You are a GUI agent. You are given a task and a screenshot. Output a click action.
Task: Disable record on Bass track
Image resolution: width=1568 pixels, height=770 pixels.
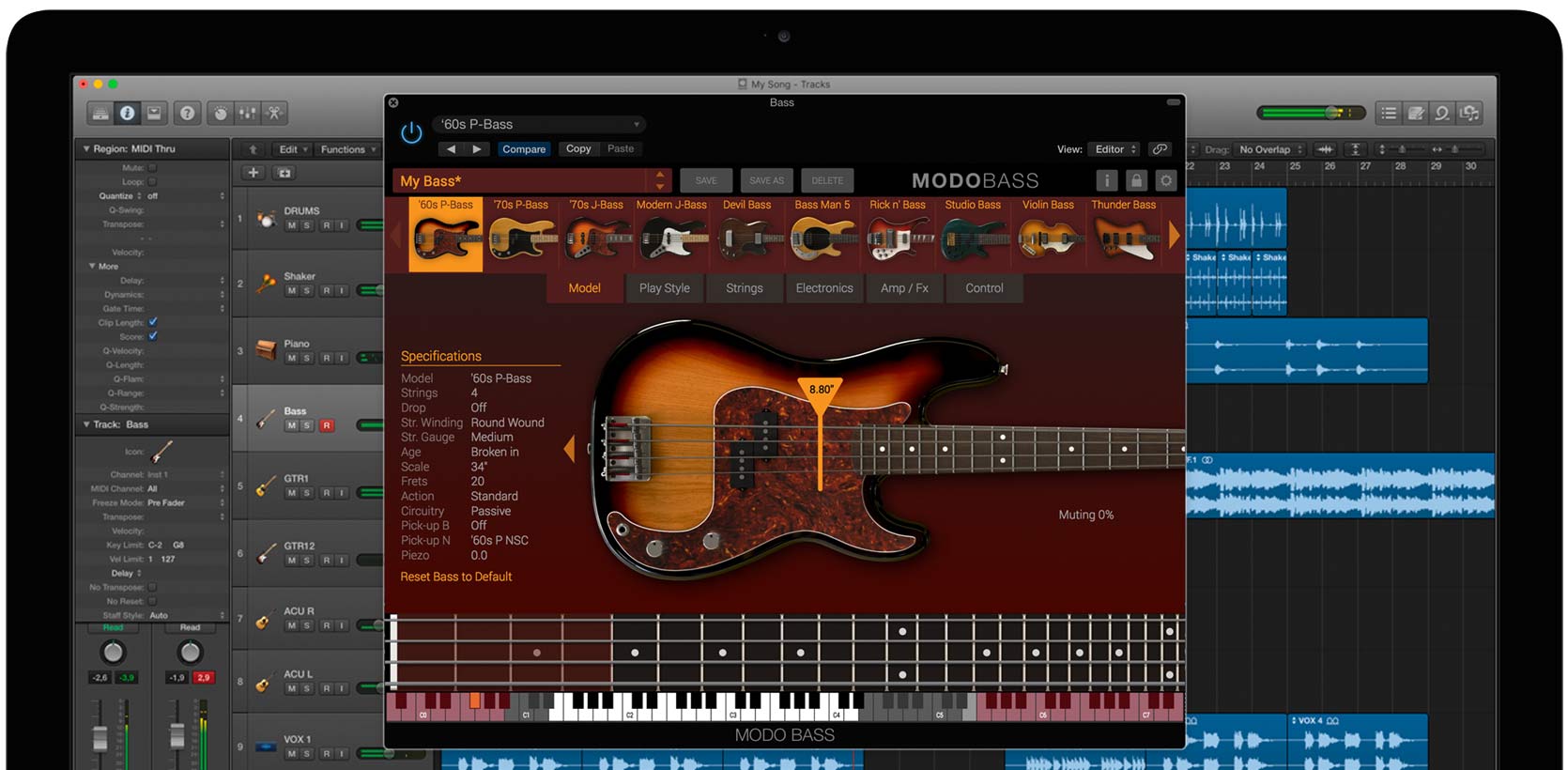click(327, 425)
